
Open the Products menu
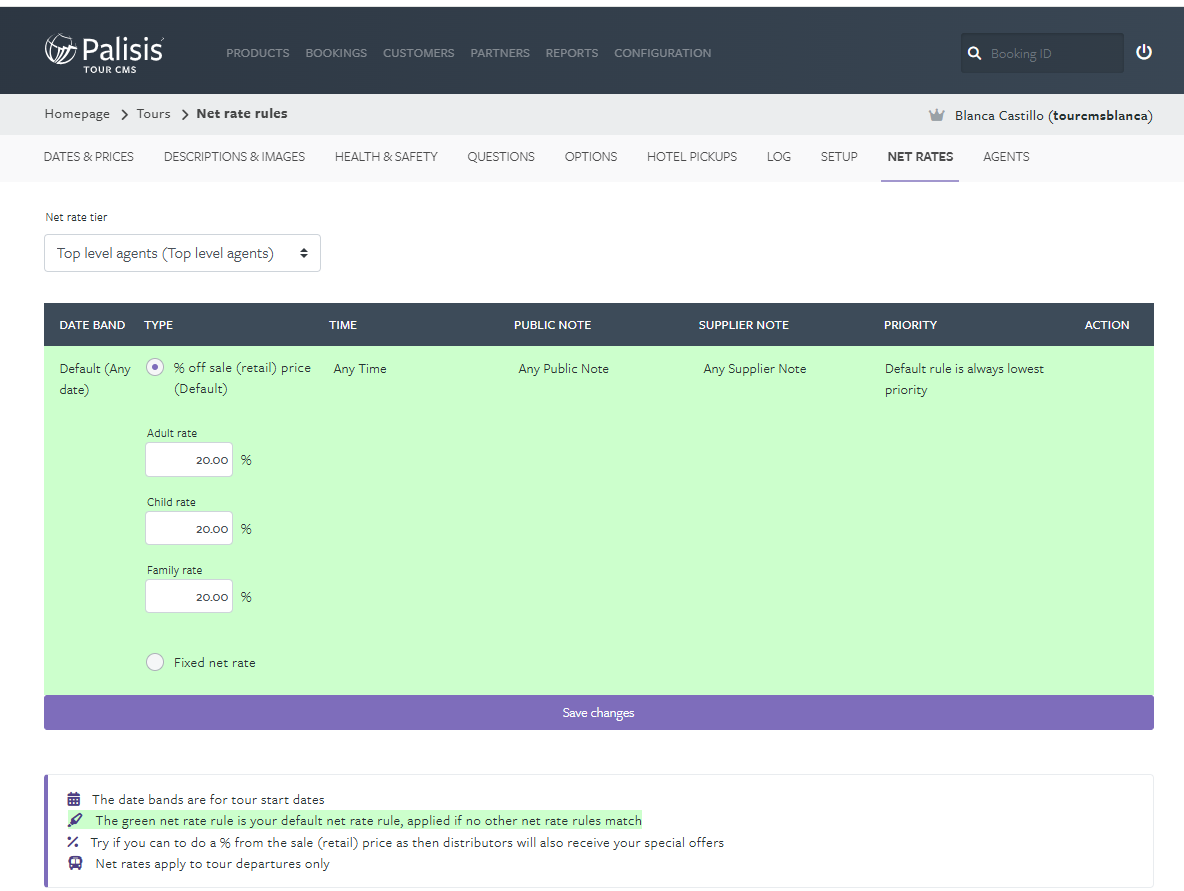pyautogui.click(x=257, y=53)
